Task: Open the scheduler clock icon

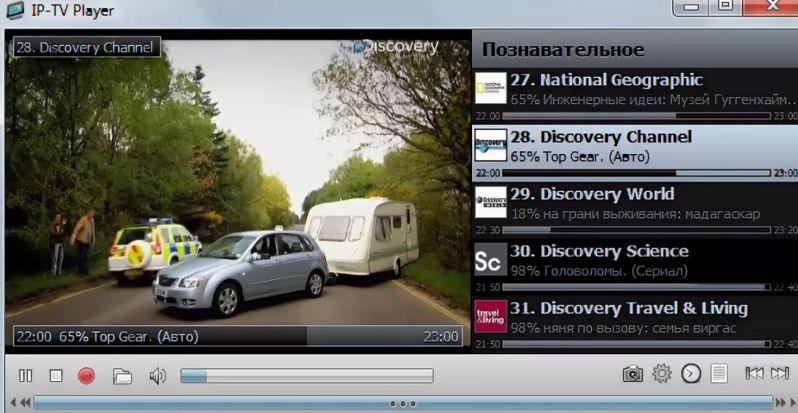Action: (691, 374)
